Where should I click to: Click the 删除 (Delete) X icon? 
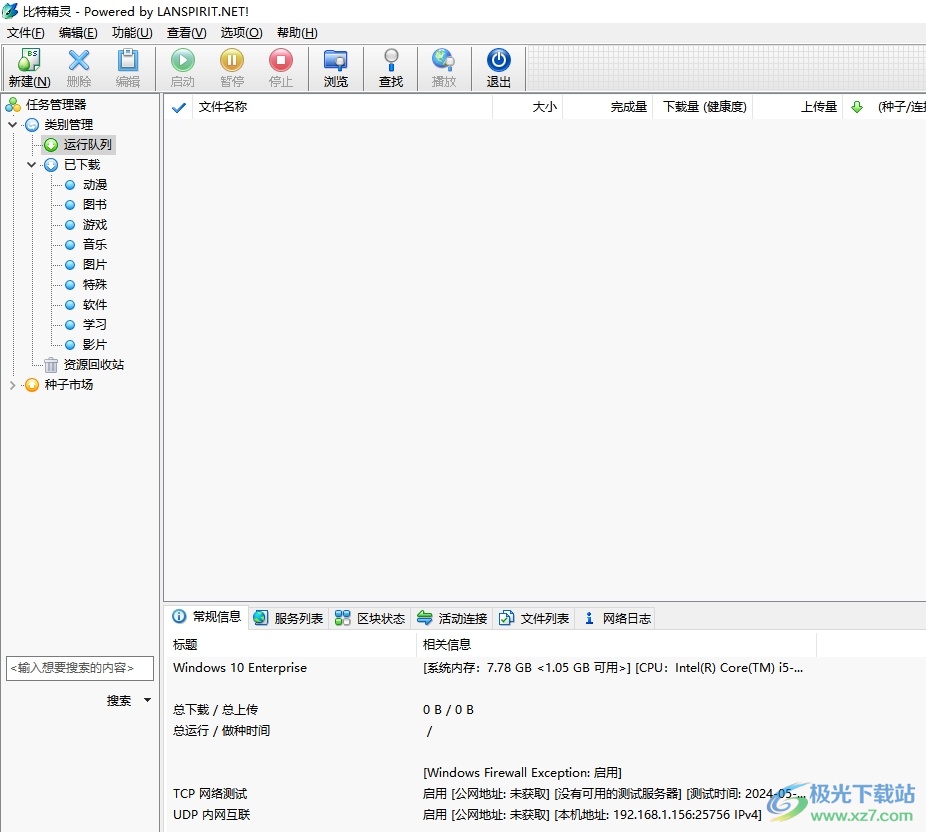[x=79, y=62]
